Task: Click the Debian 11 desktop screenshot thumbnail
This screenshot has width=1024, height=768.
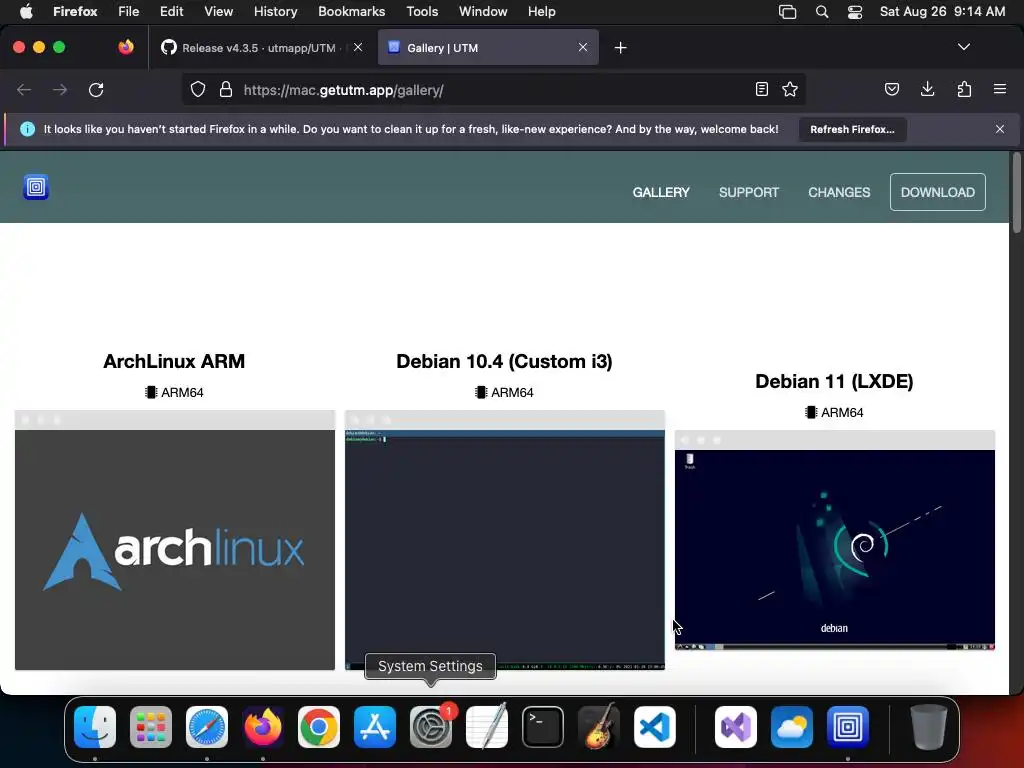Action: 835,540
